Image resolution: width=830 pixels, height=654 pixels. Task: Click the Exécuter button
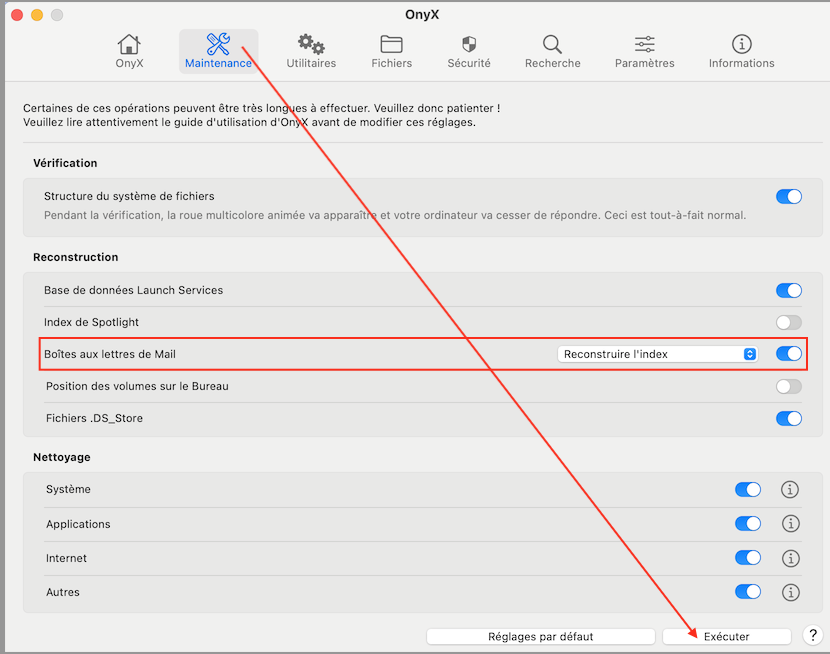(727, 637)
